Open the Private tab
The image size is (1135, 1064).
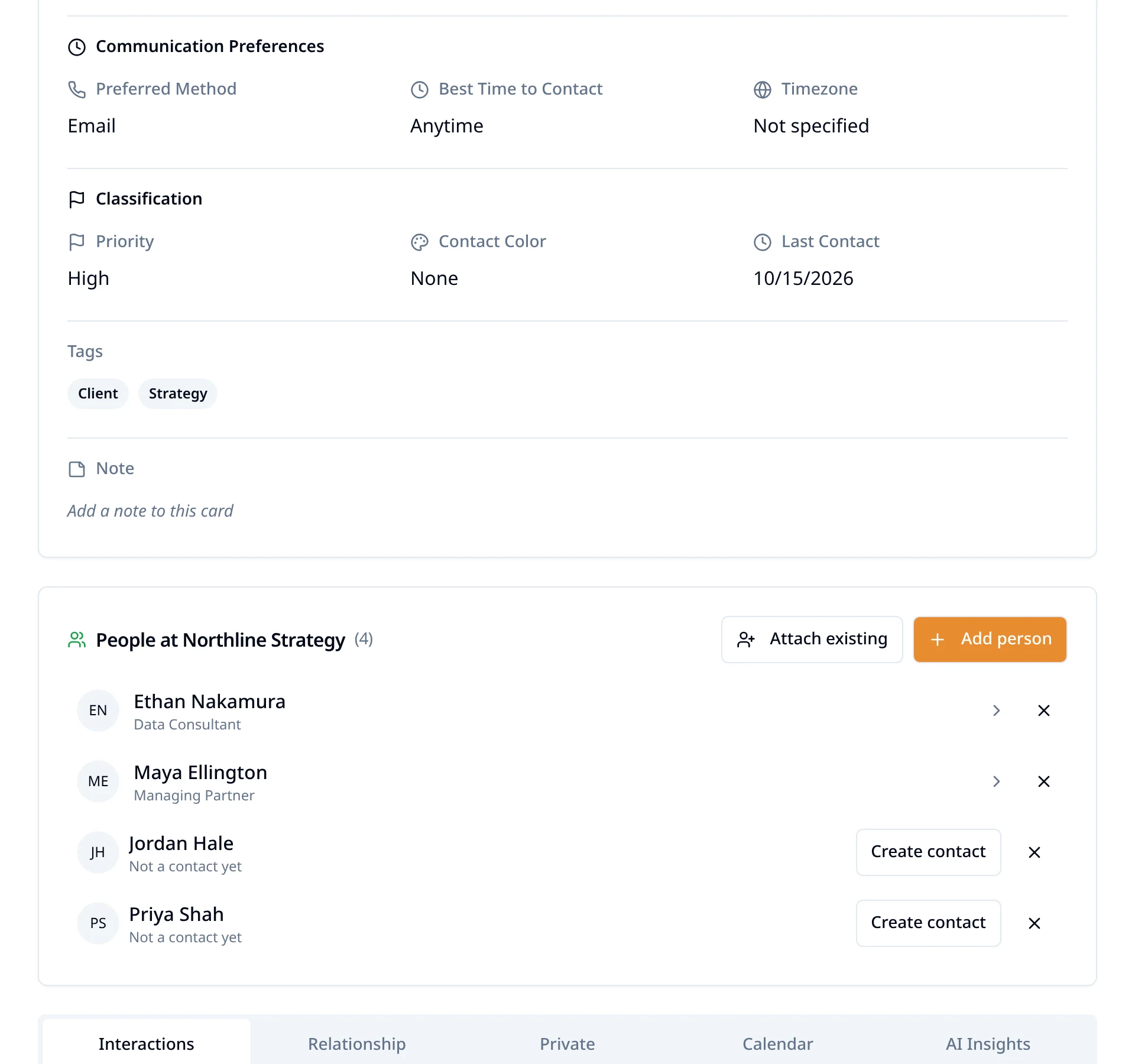tap(567, 1043)
